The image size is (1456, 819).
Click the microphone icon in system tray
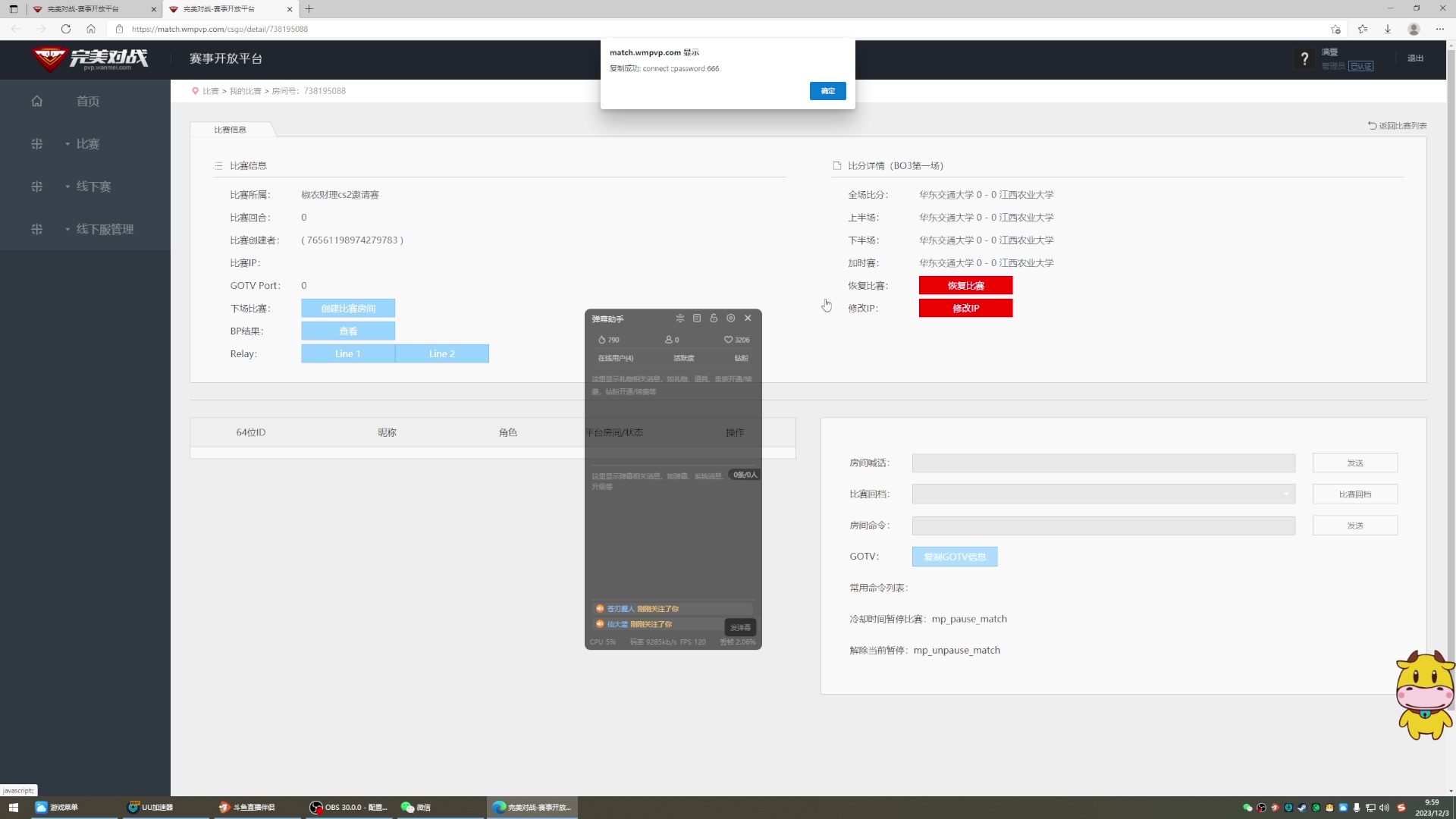[1357, 808]
